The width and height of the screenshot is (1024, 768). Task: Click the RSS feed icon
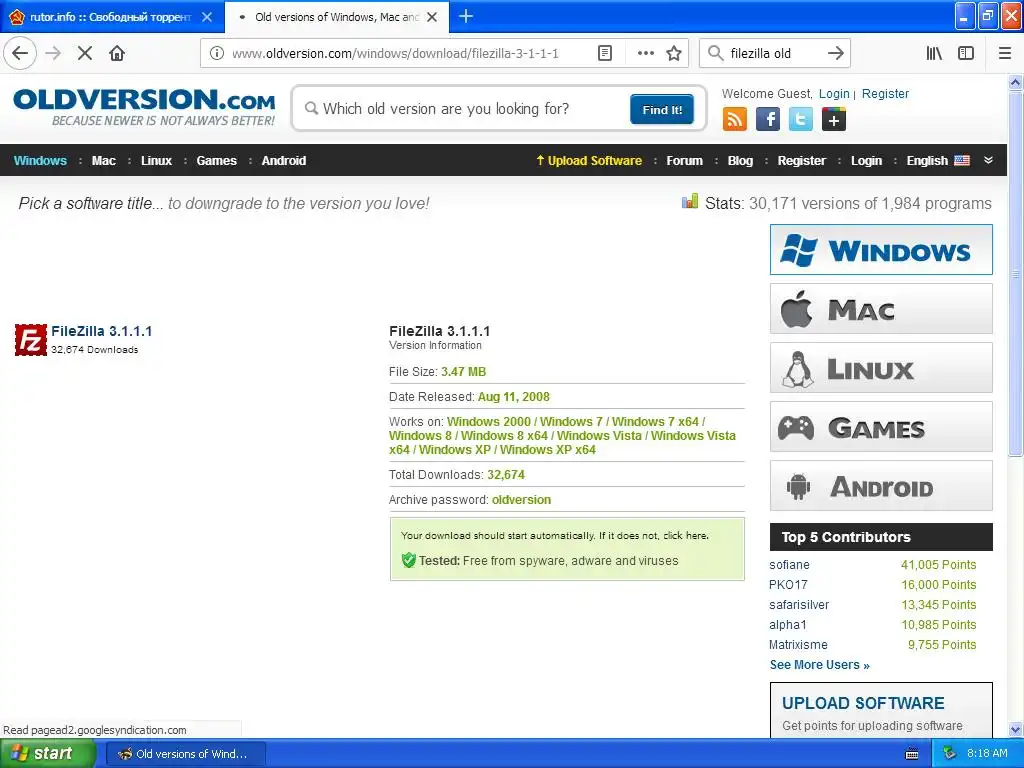735,120
